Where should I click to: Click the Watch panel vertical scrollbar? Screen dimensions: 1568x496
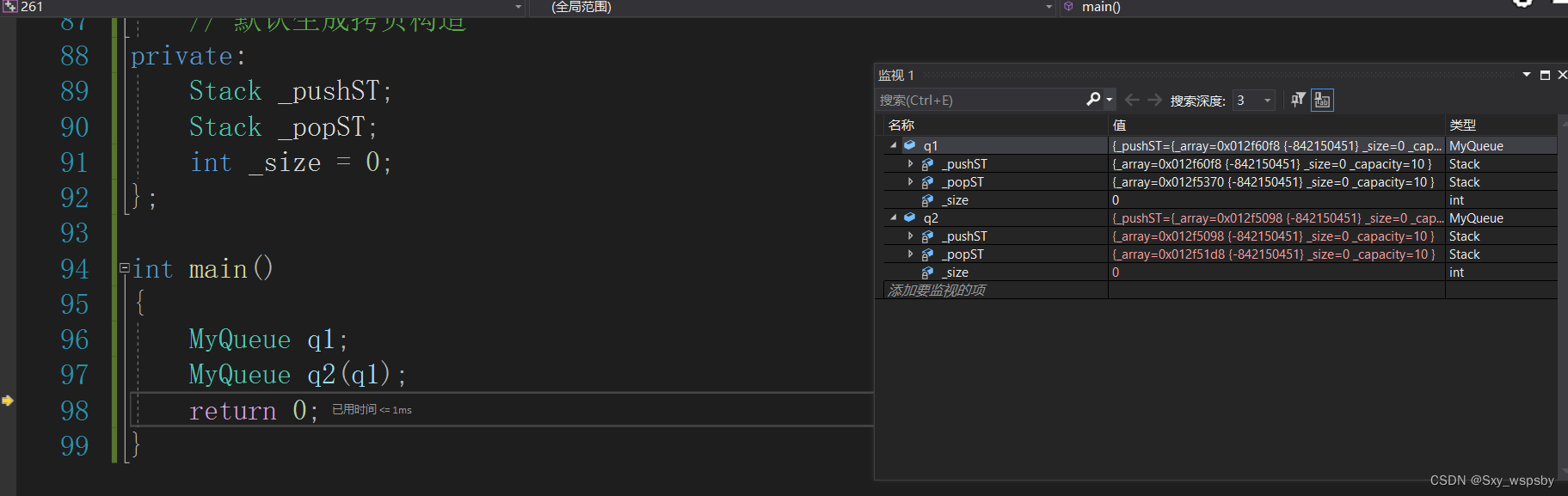click(x=1562, y=297)
